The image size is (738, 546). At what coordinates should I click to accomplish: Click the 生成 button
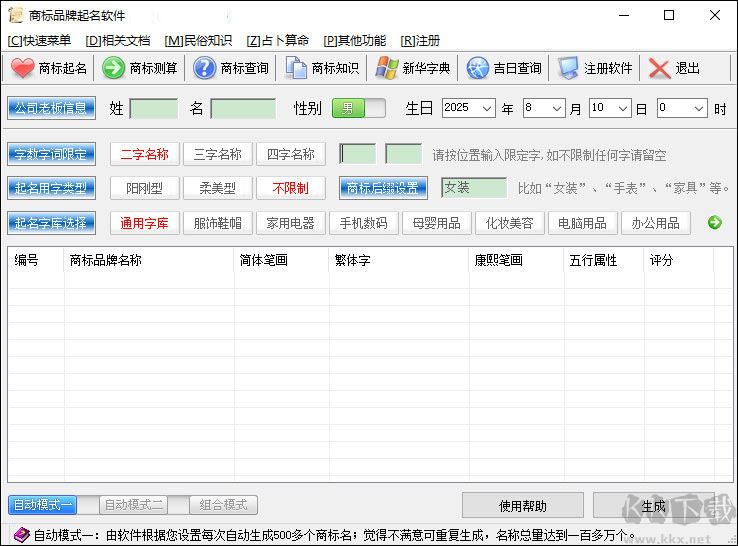pyautogui.click(x=653, y=506)
